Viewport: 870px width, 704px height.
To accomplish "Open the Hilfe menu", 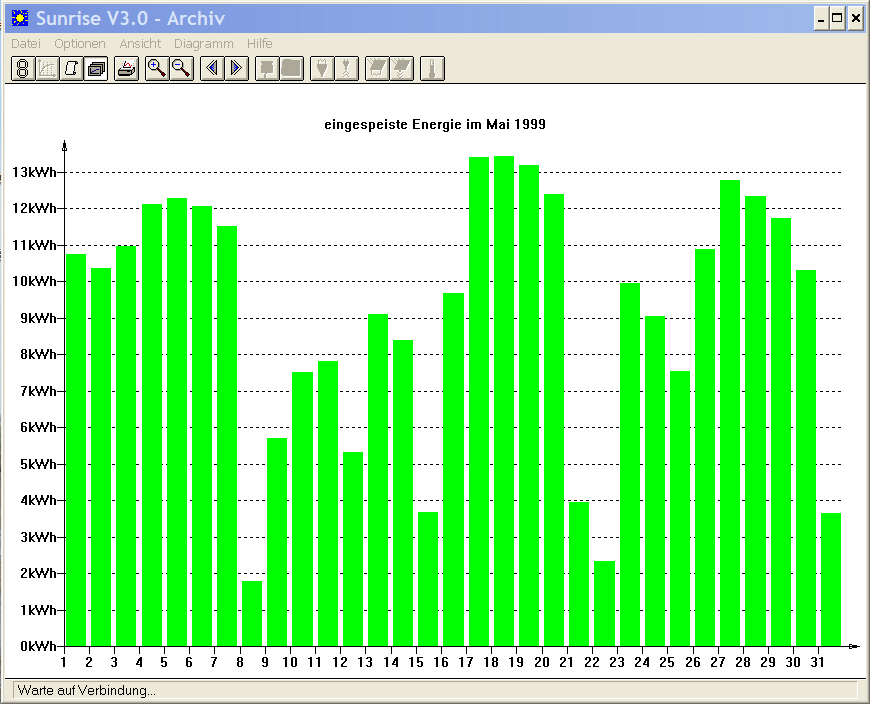I will [x=260, y=43].
